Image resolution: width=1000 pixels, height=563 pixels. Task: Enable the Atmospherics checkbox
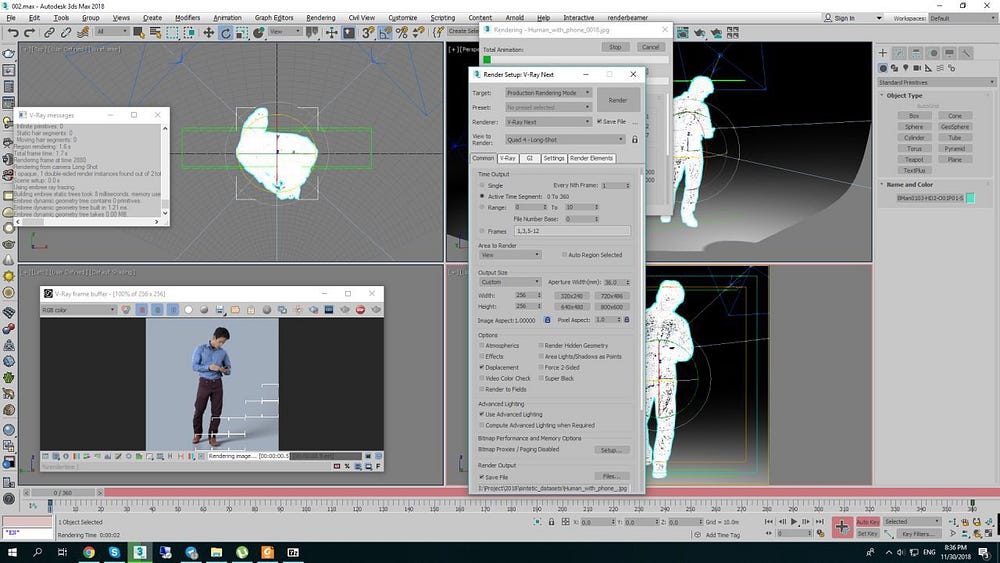tap(482, 346)
